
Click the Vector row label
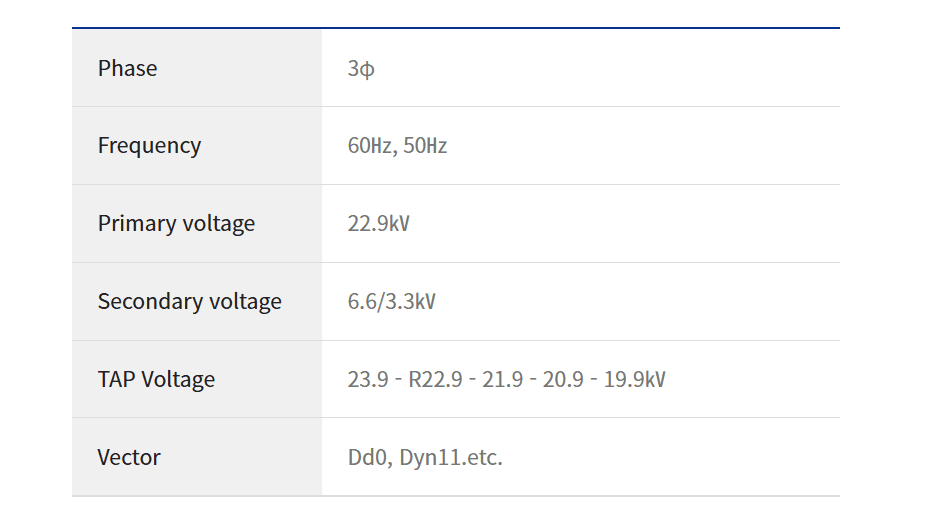point(129,457)
